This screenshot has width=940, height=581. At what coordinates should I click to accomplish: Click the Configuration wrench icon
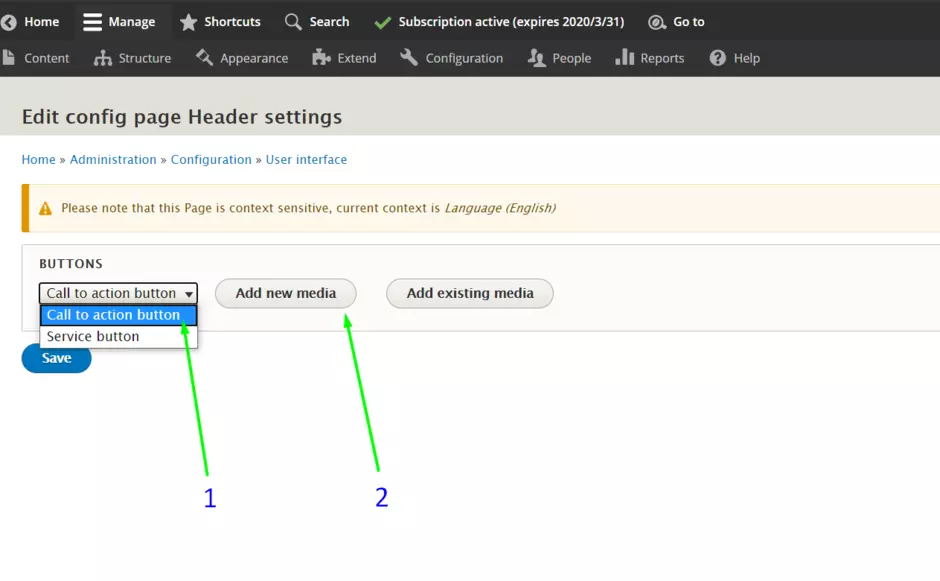click(x=409, y=58)
